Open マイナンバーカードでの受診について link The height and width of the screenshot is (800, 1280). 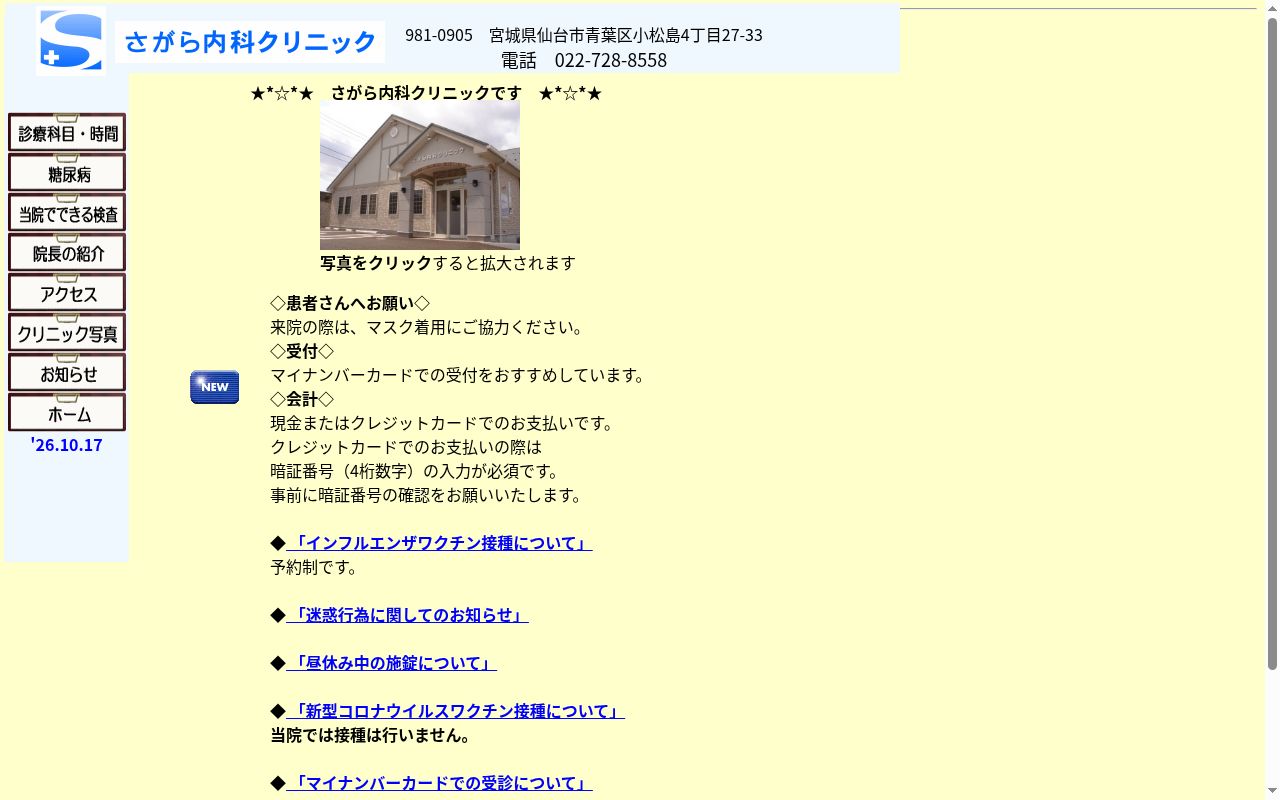point(439,783)
